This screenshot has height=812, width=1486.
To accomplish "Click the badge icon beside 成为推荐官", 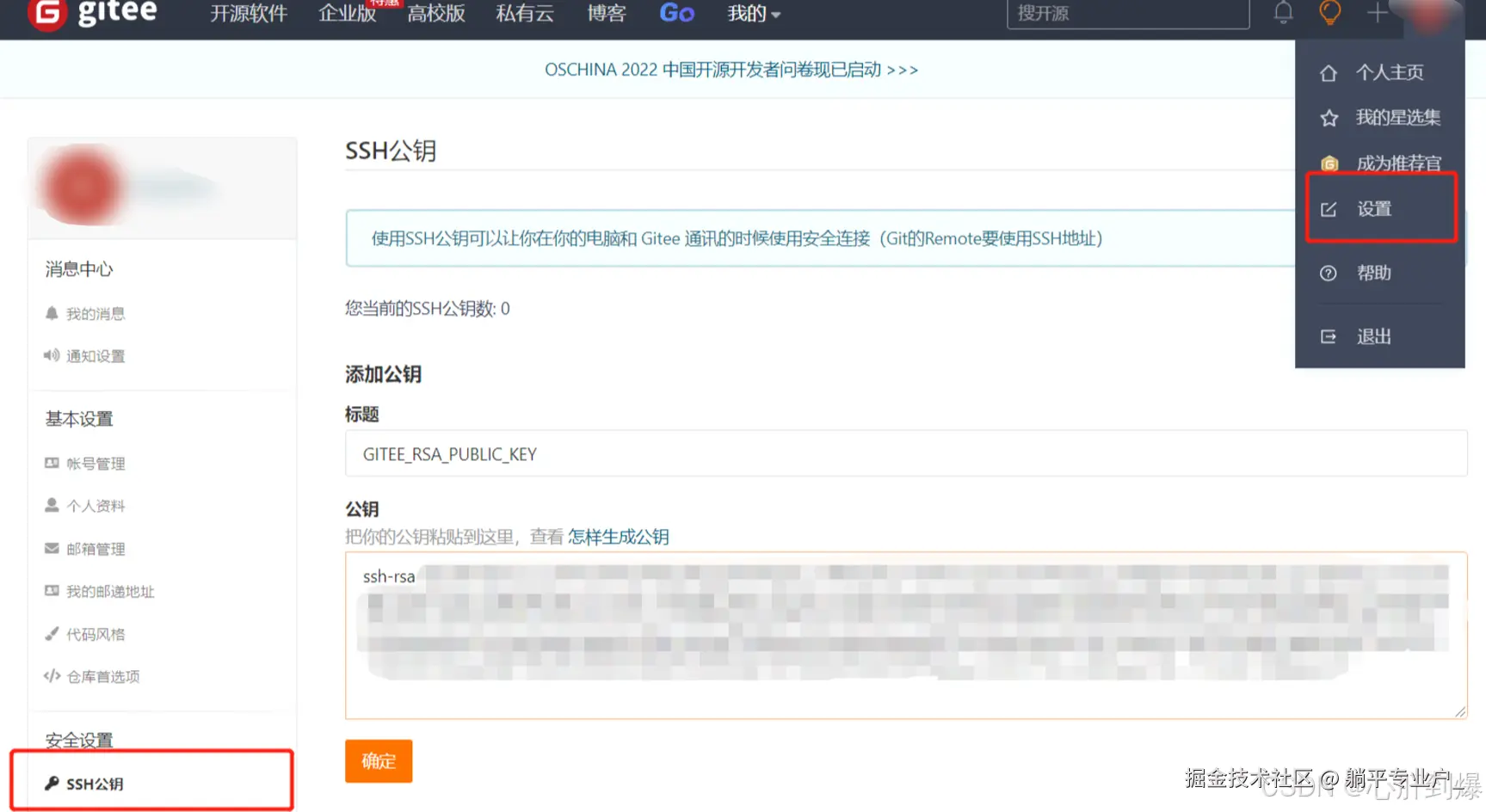I will pyautogui.click(x=1329, y=163).
